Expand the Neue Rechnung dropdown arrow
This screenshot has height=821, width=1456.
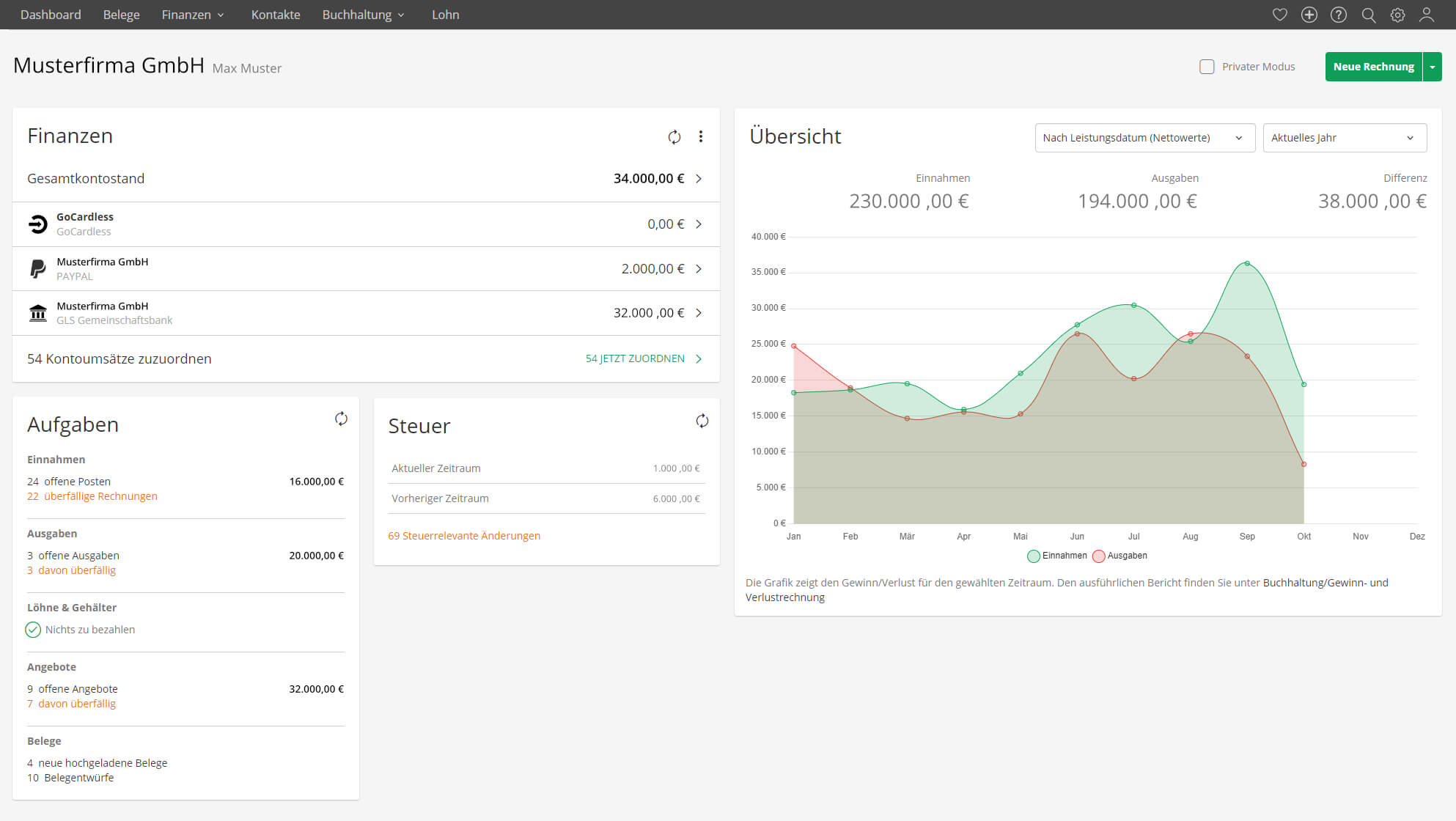coord(1433,67)
